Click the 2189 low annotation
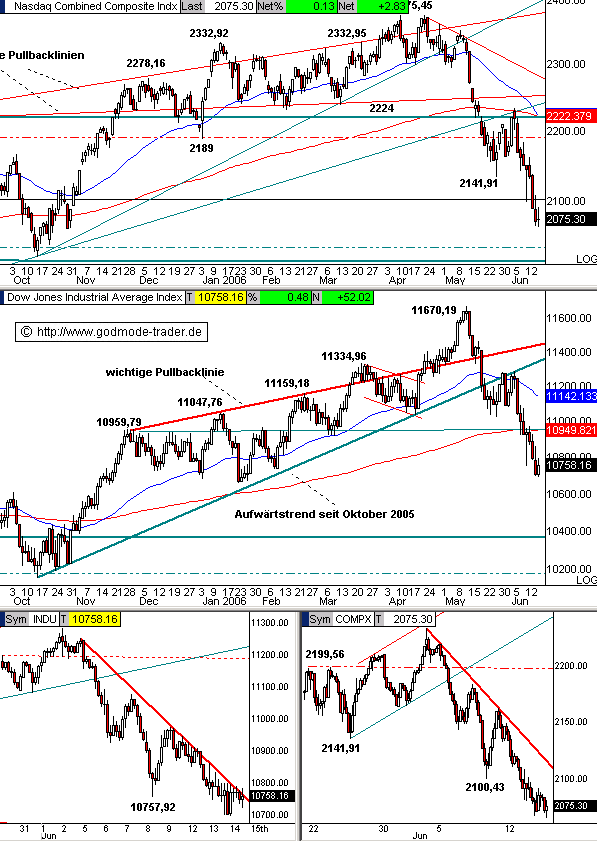The height and width of the screenshot is (841, 597). click(201, 148)
